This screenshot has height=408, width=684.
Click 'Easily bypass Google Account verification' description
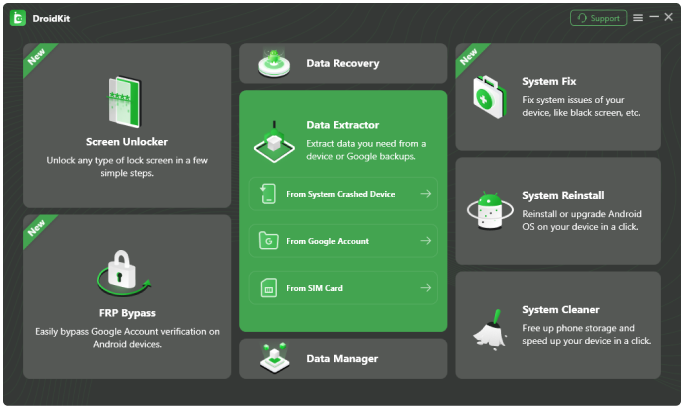(x=127, y=338)
